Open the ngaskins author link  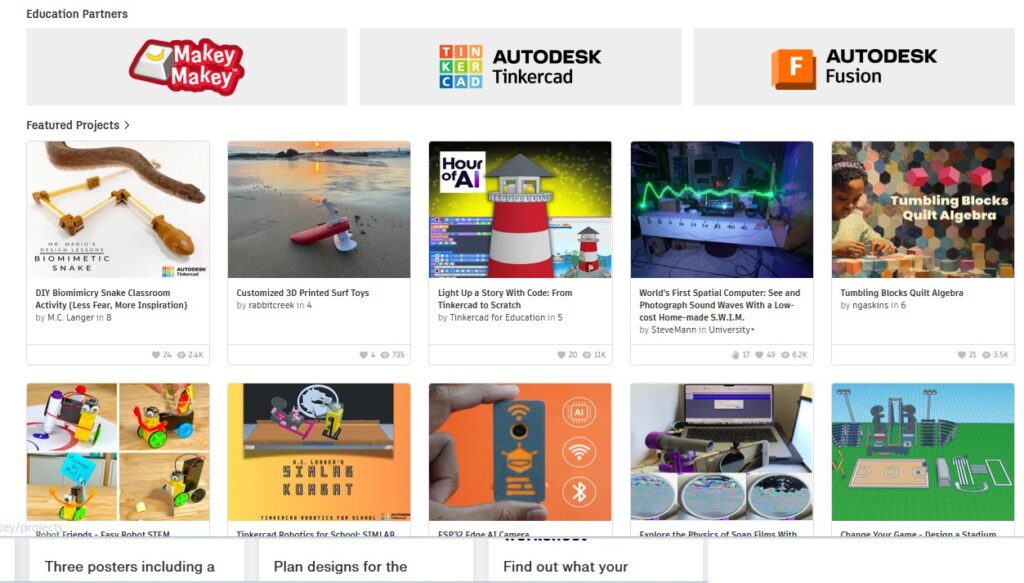click(x=871, y=305)
